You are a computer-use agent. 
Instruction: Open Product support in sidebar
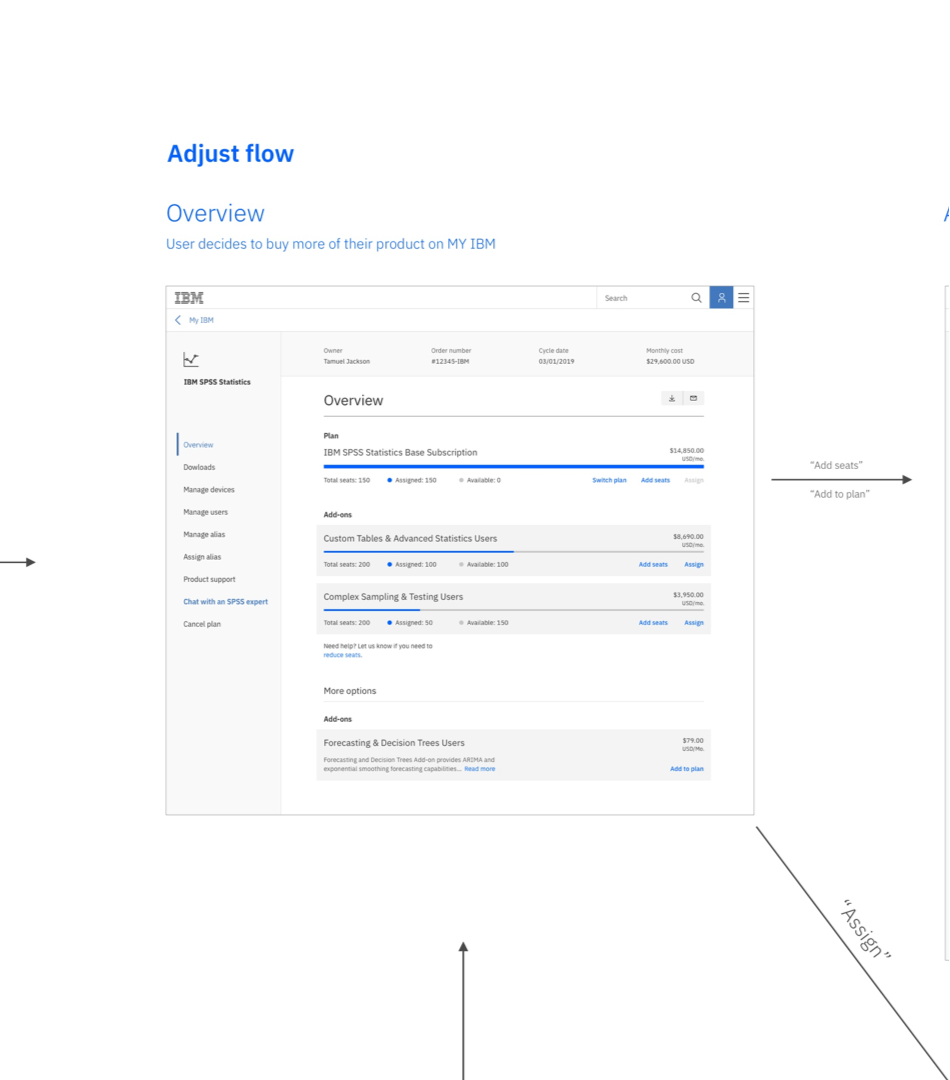[209, 579]
